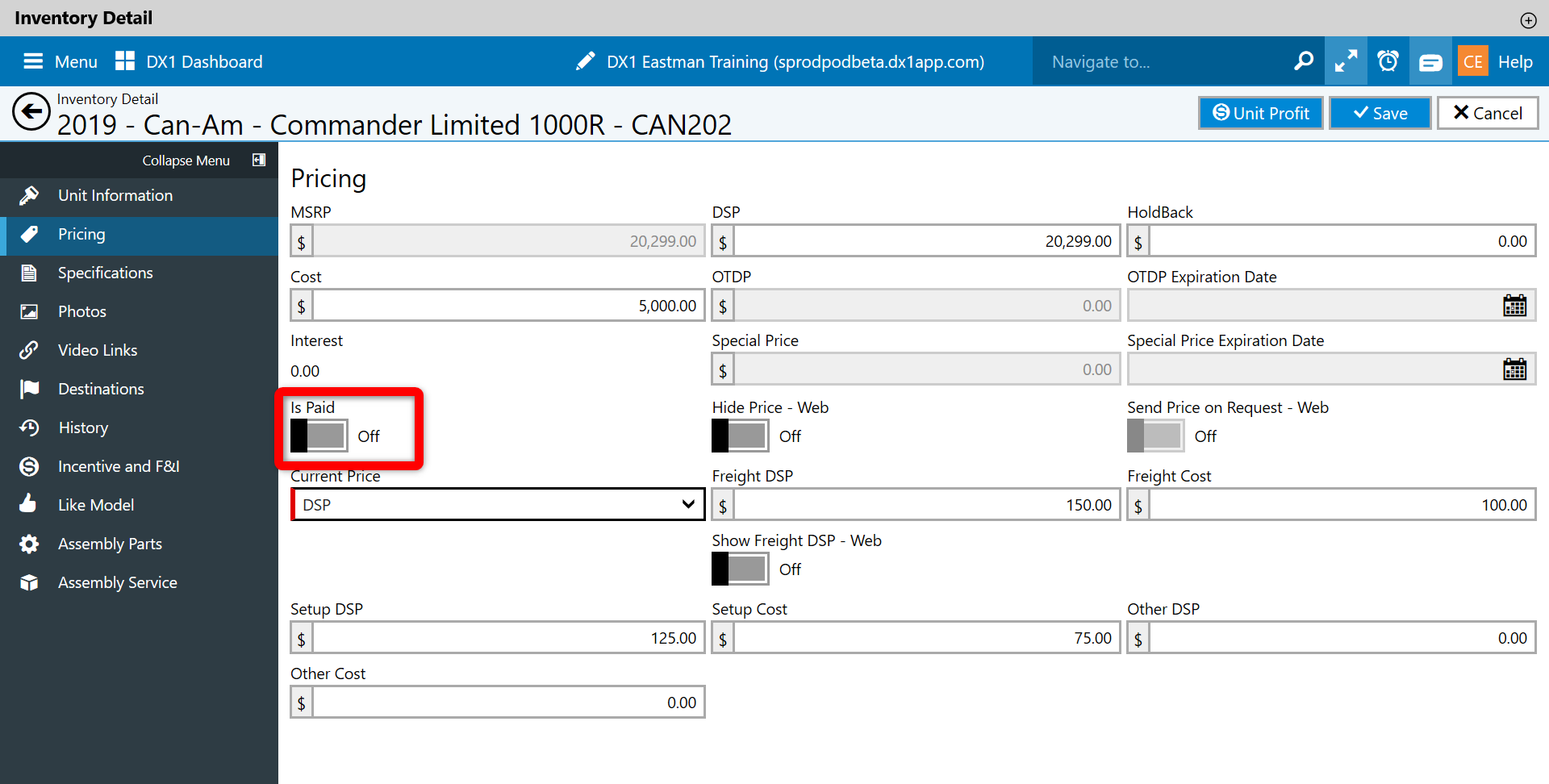1549x784 pixels.
Task: Click the Other Cost input field
Action: tap(508, 703)
